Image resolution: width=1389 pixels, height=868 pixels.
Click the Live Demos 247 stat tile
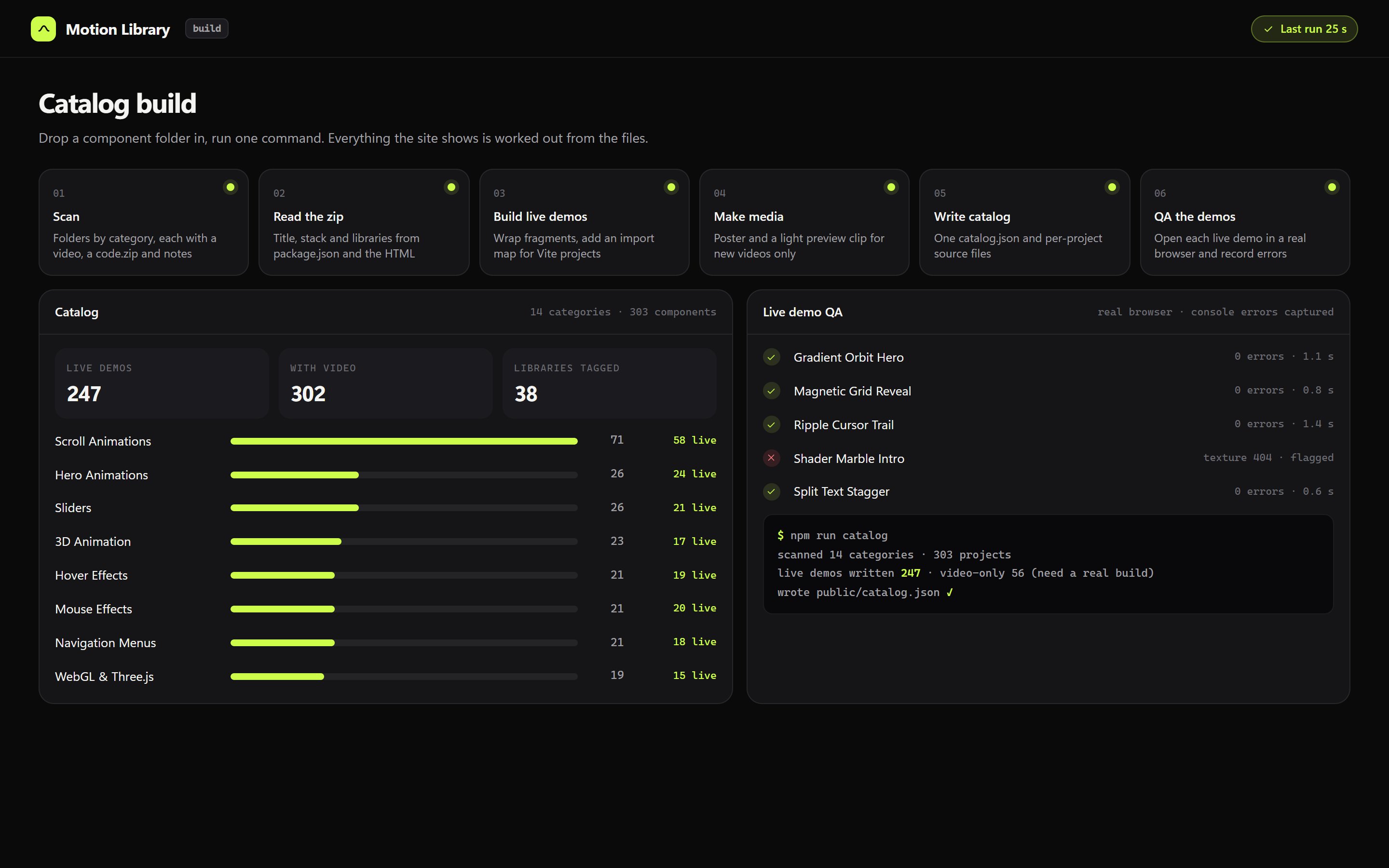[162, 383]
